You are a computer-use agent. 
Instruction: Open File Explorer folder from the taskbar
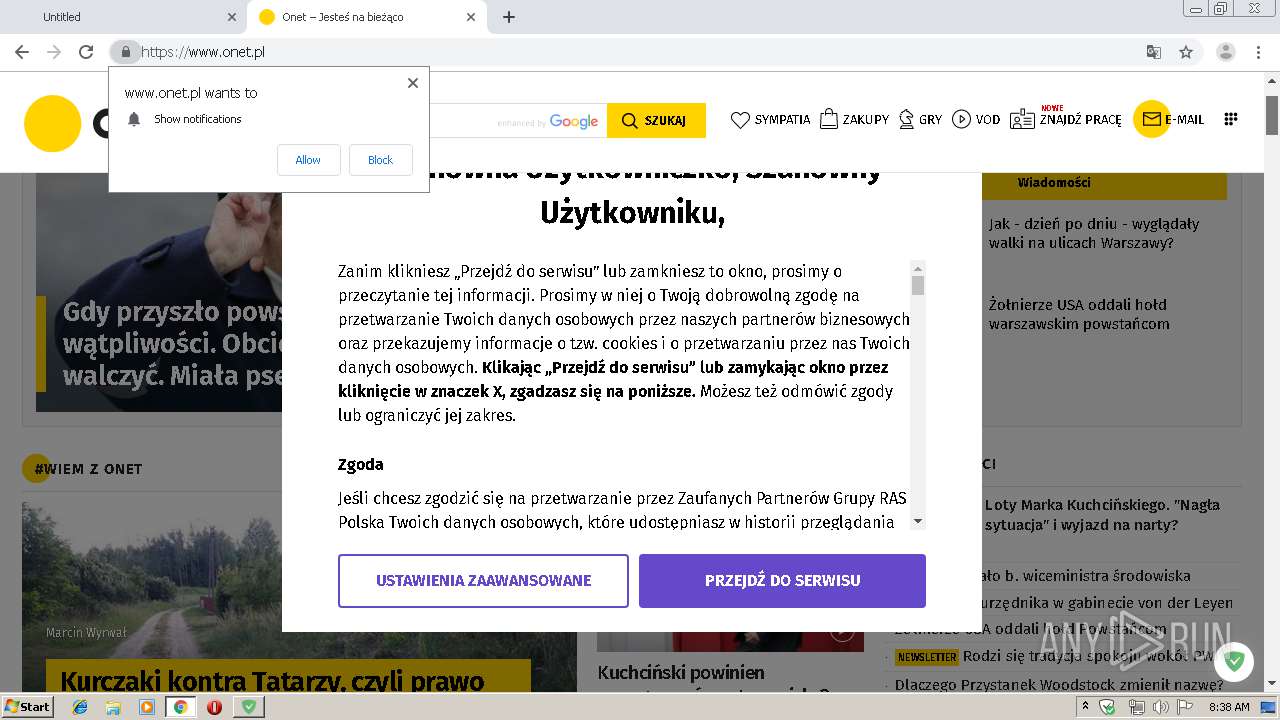114,707
